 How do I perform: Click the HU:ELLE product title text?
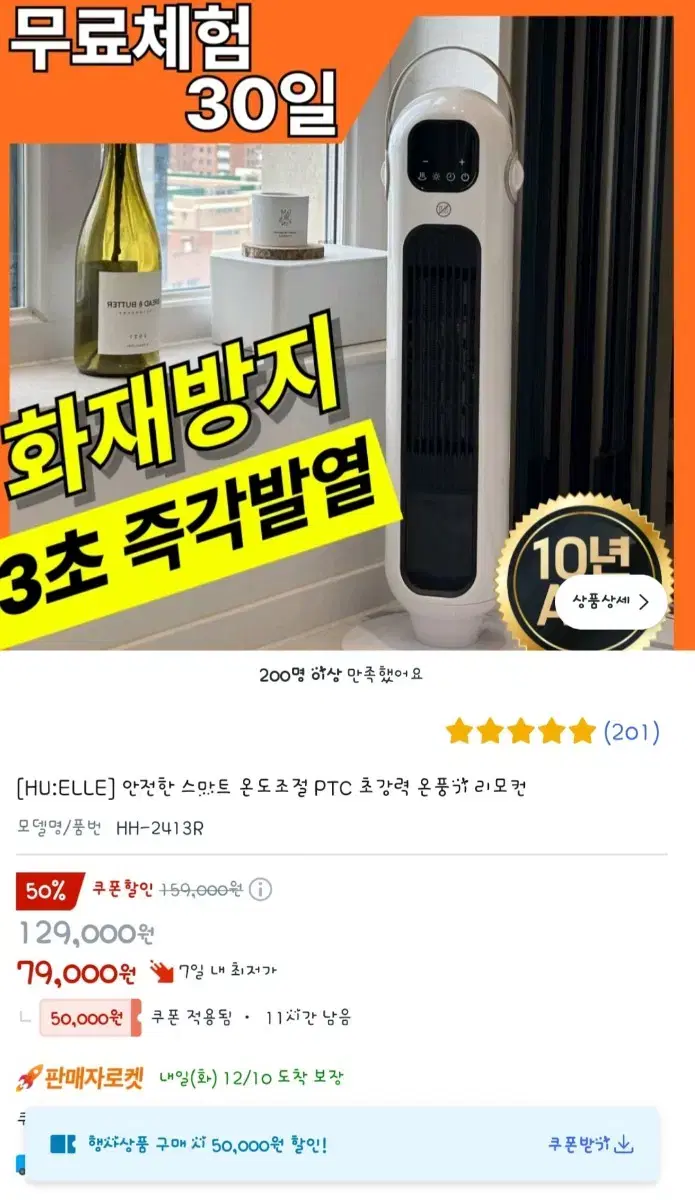(271, 788)
